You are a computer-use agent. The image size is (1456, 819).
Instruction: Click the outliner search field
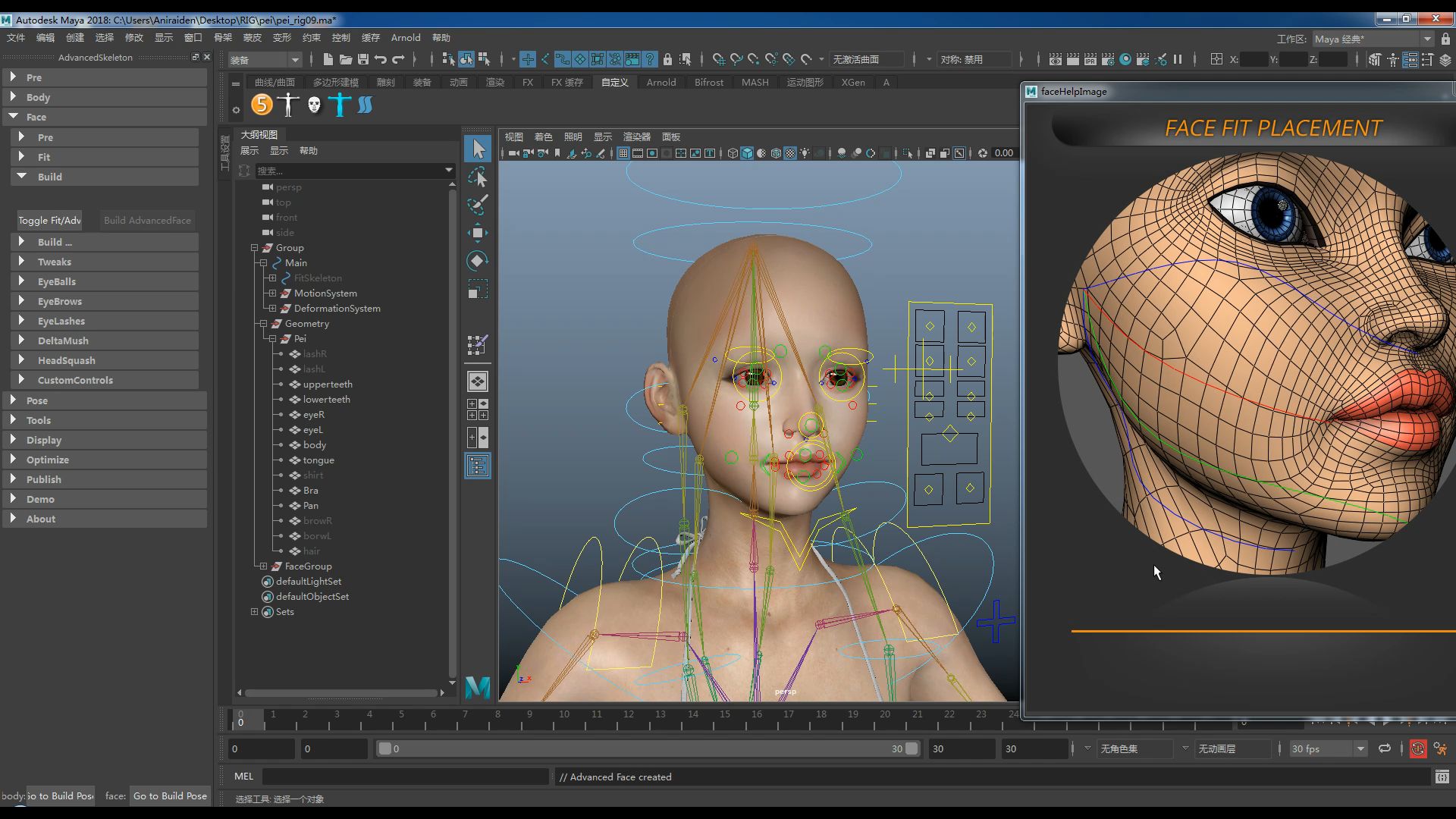pos(349,171)
